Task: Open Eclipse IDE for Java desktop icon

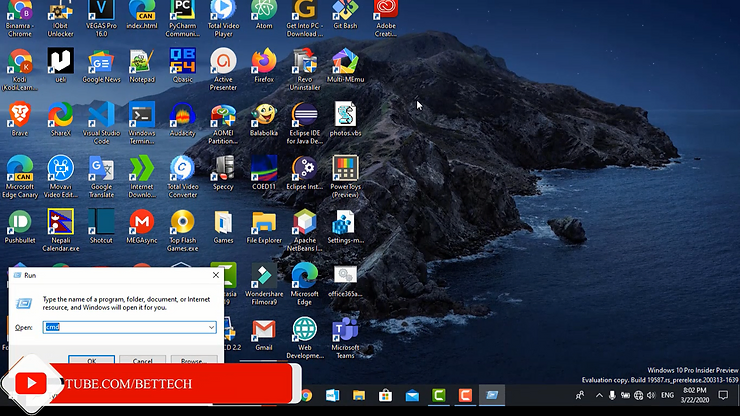Action: point(304,123)
